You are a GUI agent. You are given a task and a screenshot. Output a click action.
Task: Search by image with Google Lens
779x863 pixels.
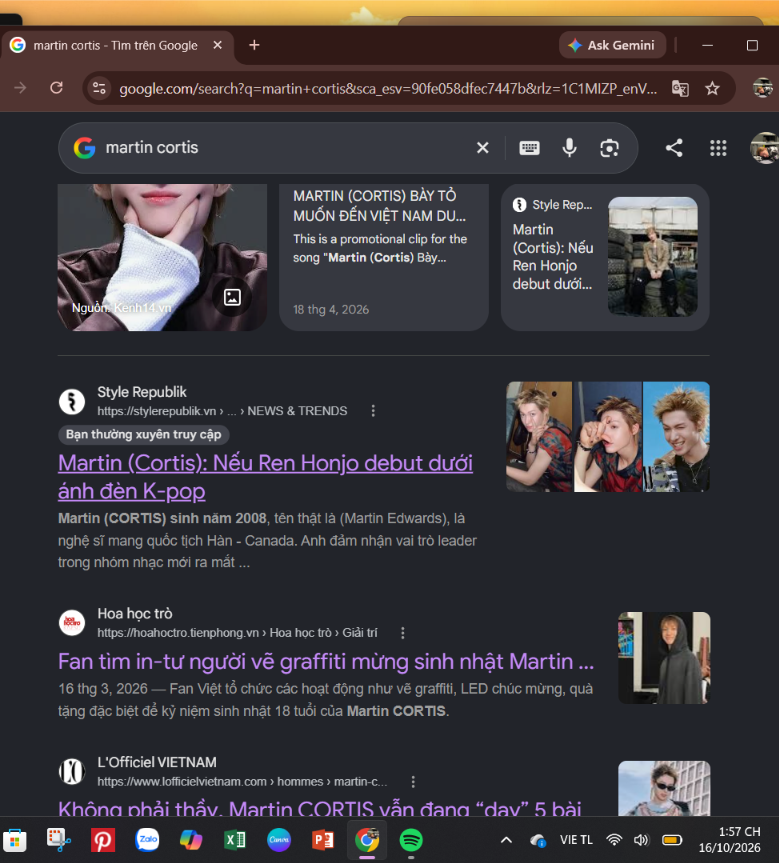[609, 148]
